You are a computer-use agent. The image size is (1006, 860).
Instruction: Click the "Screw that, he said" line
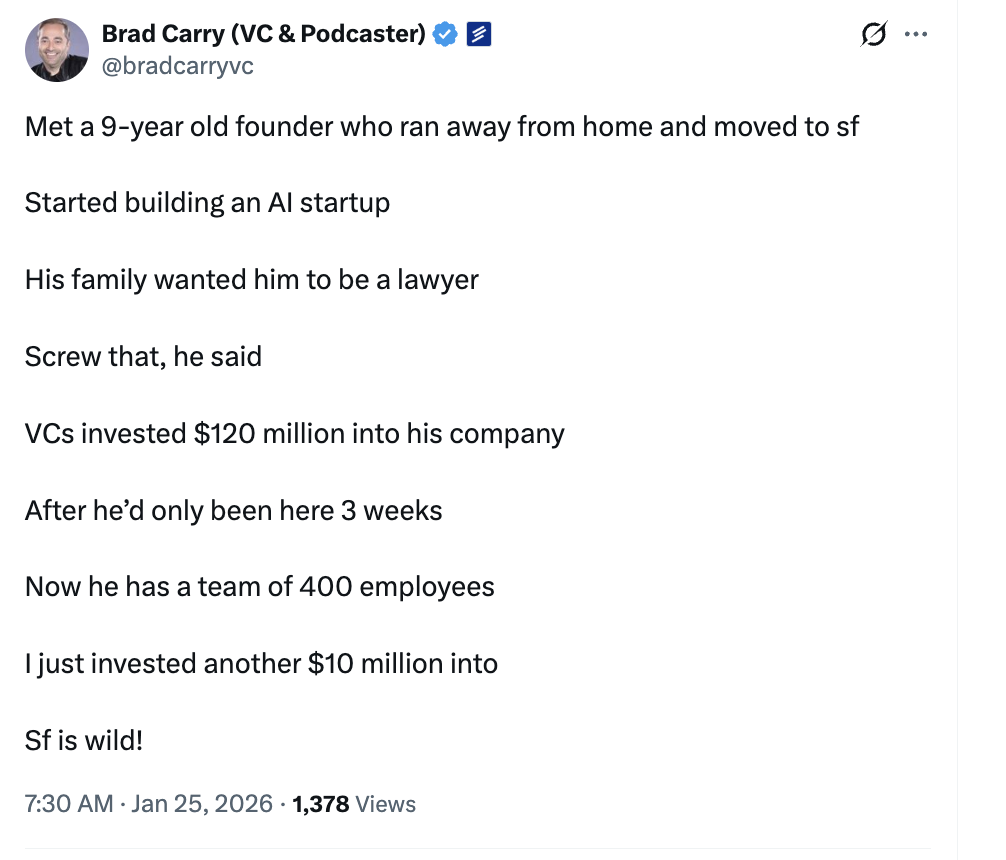pos(143,356)
